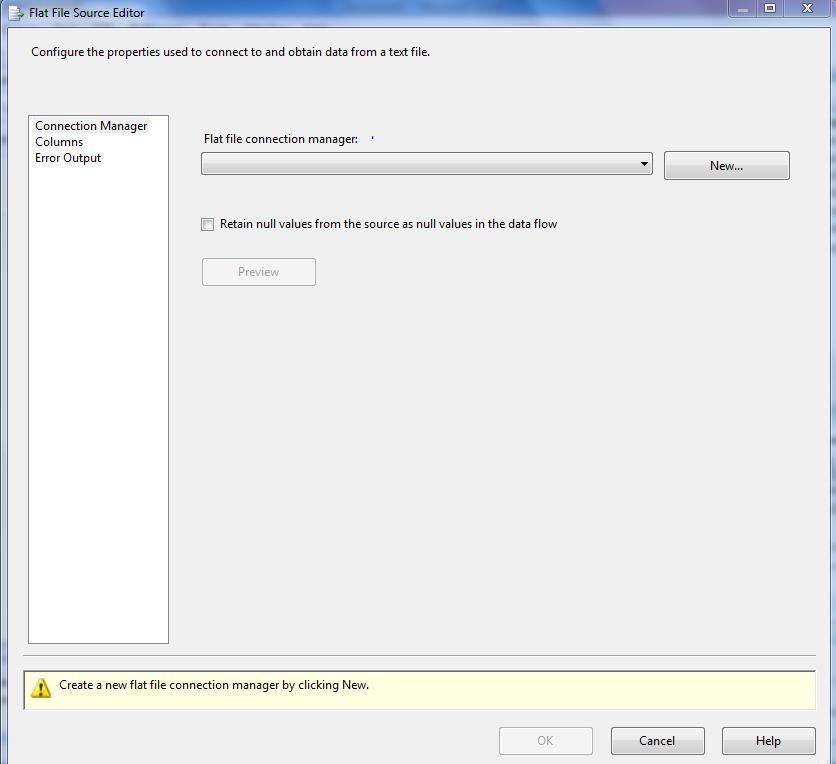Click the 'Retain null values from the source' label

[x=388, y=224]
